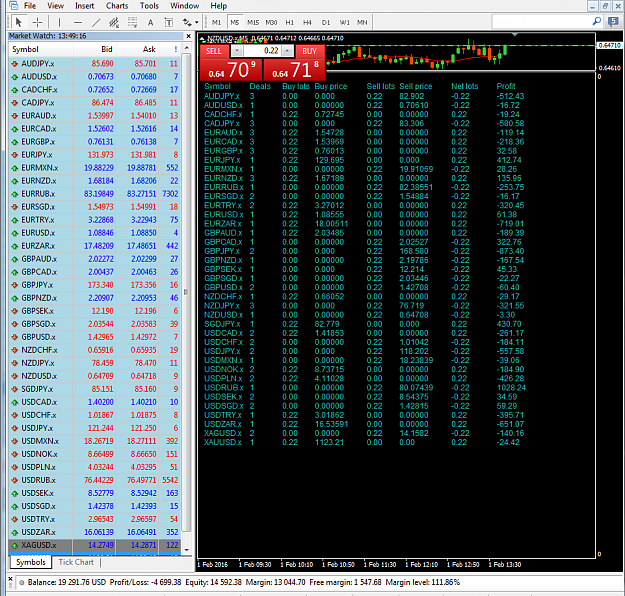Viewport: 625px width, 596px height.
Task: Click the Market Watch scroll-down arrow
Action: tap(187, 550)
